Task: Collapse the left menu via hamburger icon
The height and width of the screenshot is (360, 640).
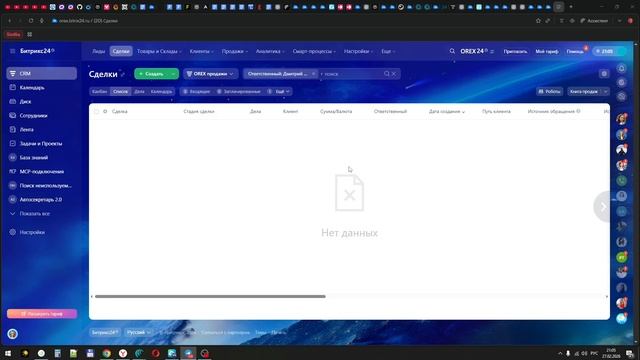Action: pos(13,51)
